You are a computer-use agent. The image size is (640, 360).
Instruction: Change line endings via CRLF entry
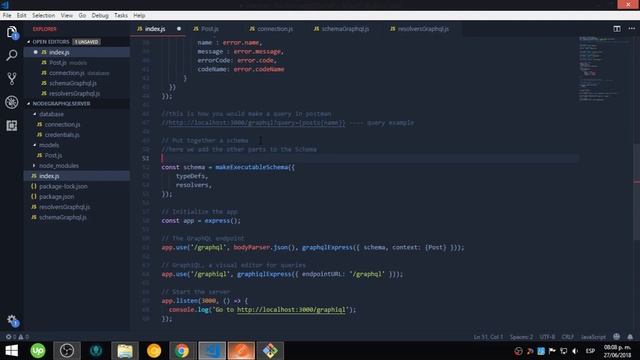(568, 337)
